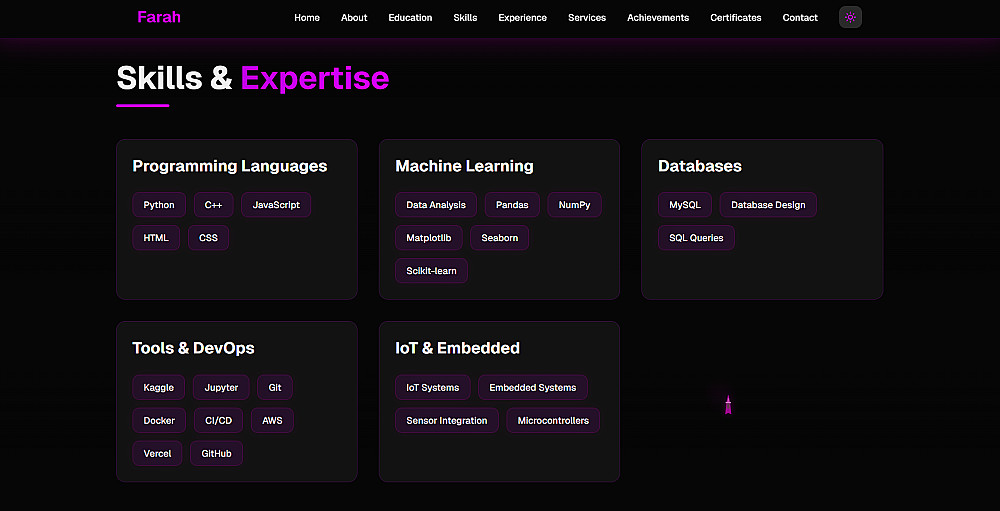The height and width of the screenshot is (511, 1000).
Task: Click the Databases card heading
Action: coord(700,166)
